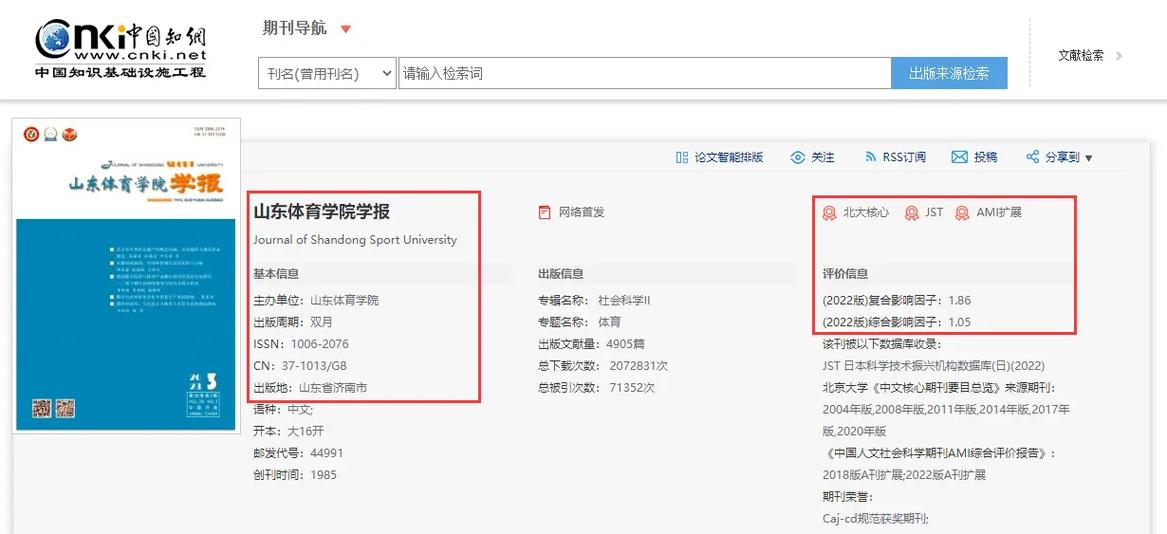Click the 总下载次数 2072831次 value
This screenshot has width=1167, height=534.
pyautogui.click(x=639, y=366)
